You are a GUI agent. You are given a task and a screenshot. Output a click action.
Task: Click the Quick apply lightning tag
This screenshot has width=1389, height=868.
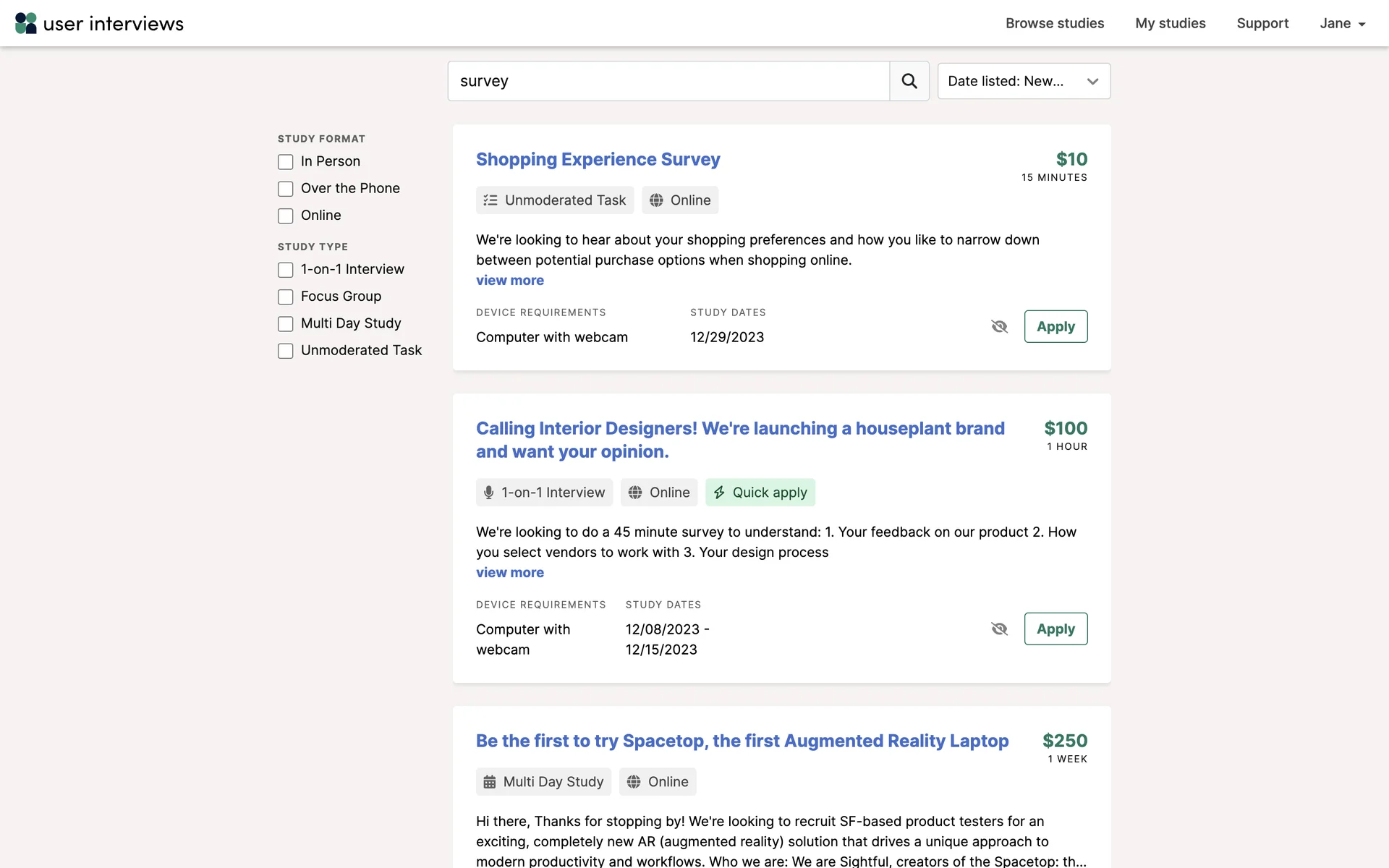coord(760,493)
